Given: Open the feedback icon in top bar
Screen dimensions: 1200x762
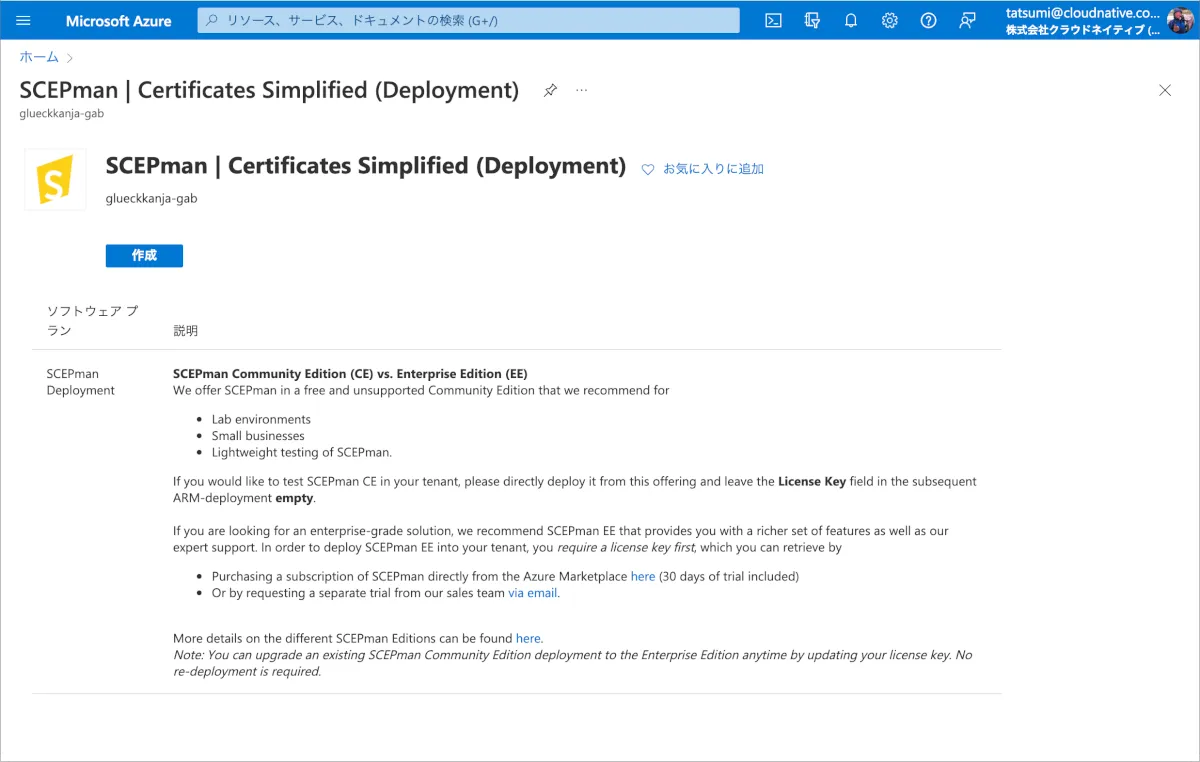Looking at the screenshot, I should [x=967, y=21].
